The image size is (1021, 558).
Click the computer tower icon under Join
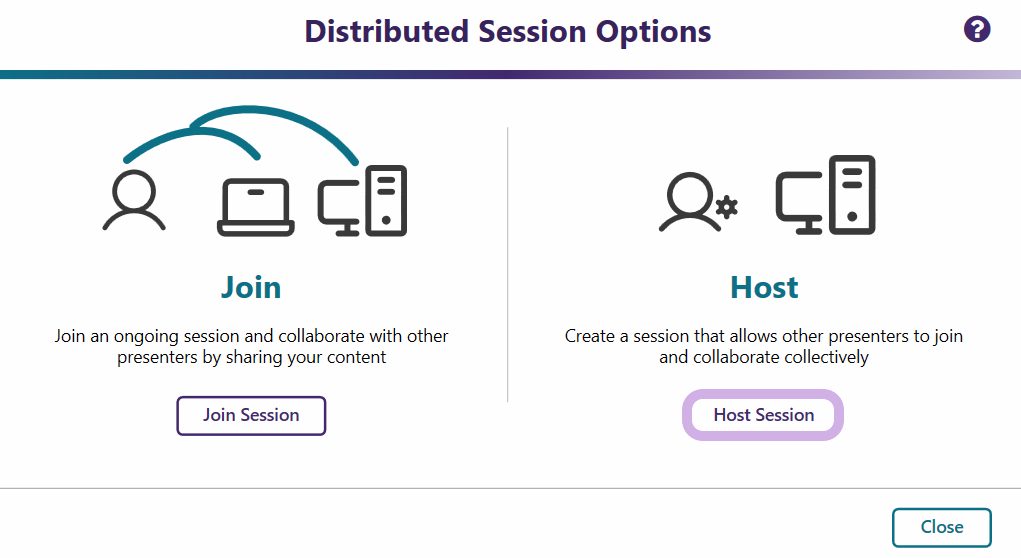pyautogui.click(x=387, y=200)
